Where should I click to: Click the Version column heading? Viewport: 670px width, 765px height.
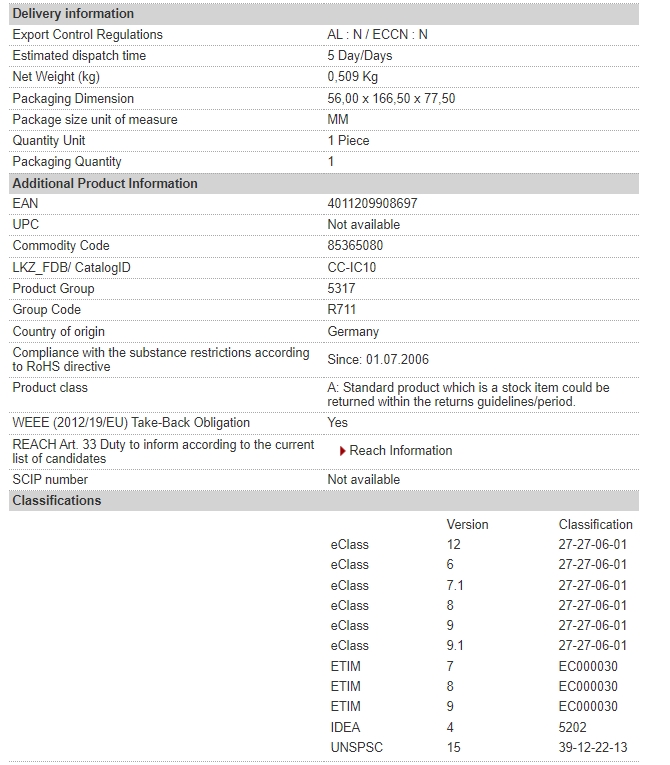(467, 524)
